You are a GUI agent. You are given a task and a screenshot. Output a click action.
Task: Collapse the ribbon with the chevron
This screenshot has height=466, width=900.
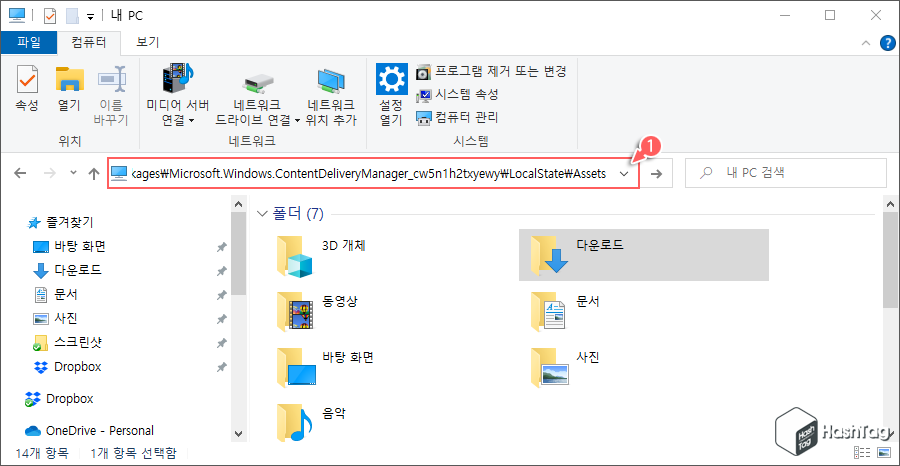click(x=866, y=43)
